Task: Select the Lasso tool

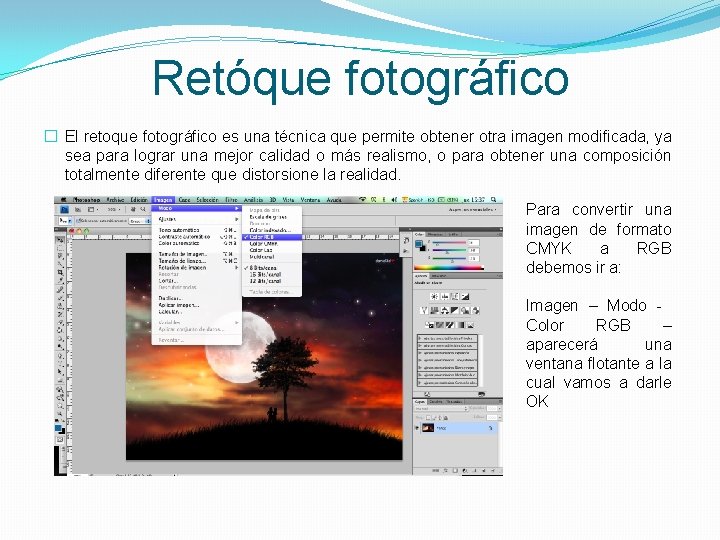Action: pos(60,256)
